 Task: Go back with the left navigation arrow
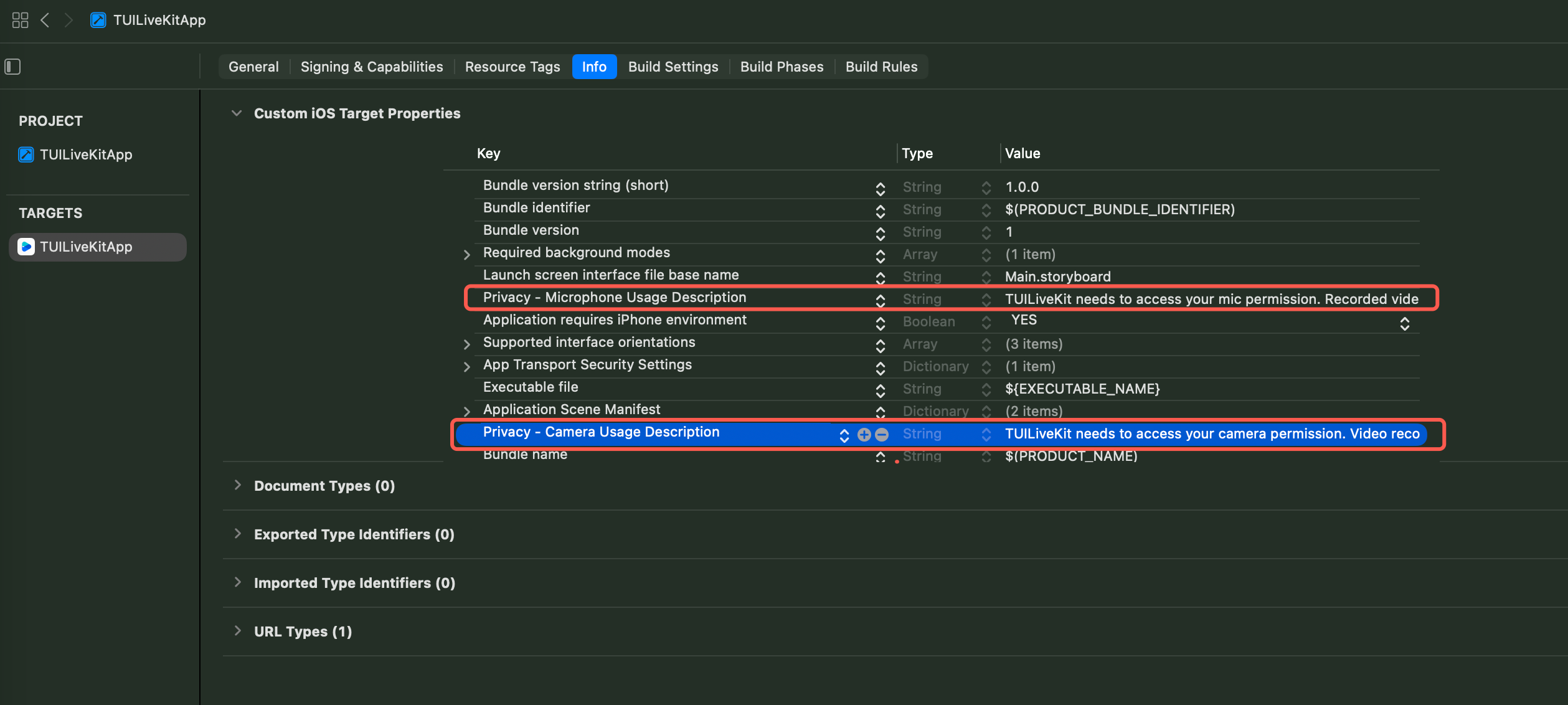(45, 20)
